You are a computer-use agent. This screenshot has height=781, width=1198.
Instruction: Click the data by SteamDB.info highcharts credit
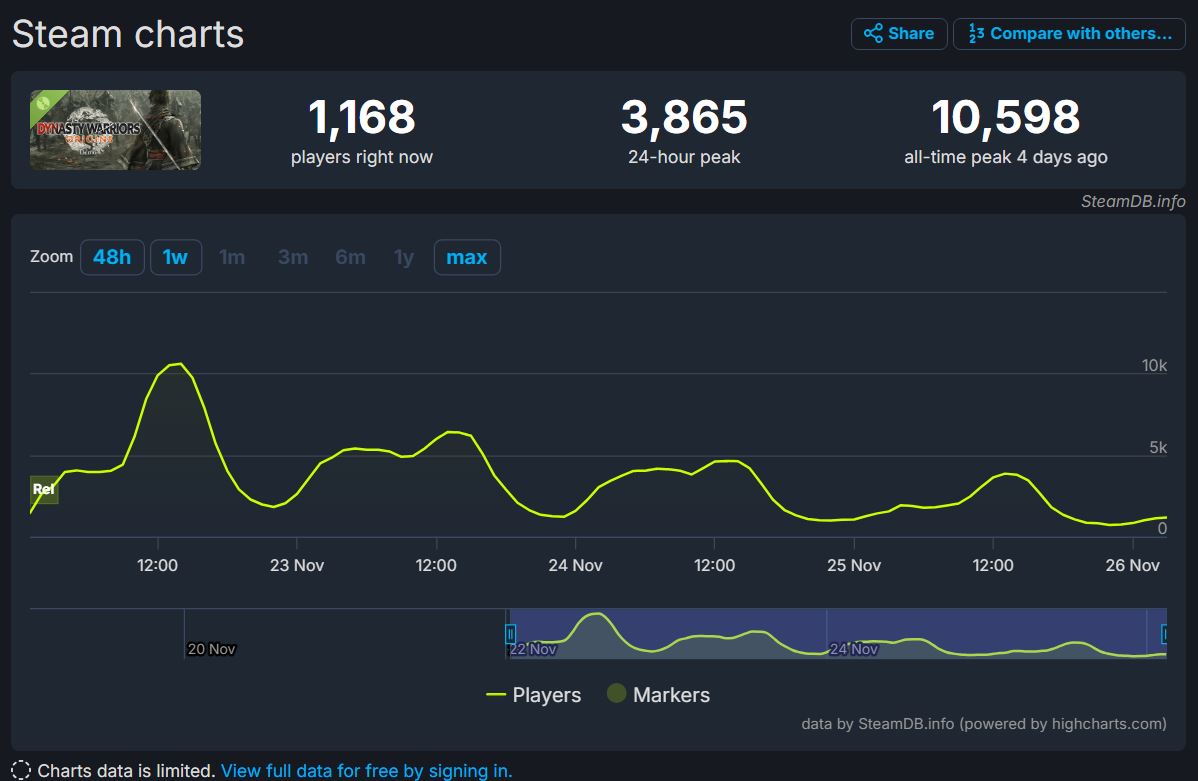tap(983, 724)
